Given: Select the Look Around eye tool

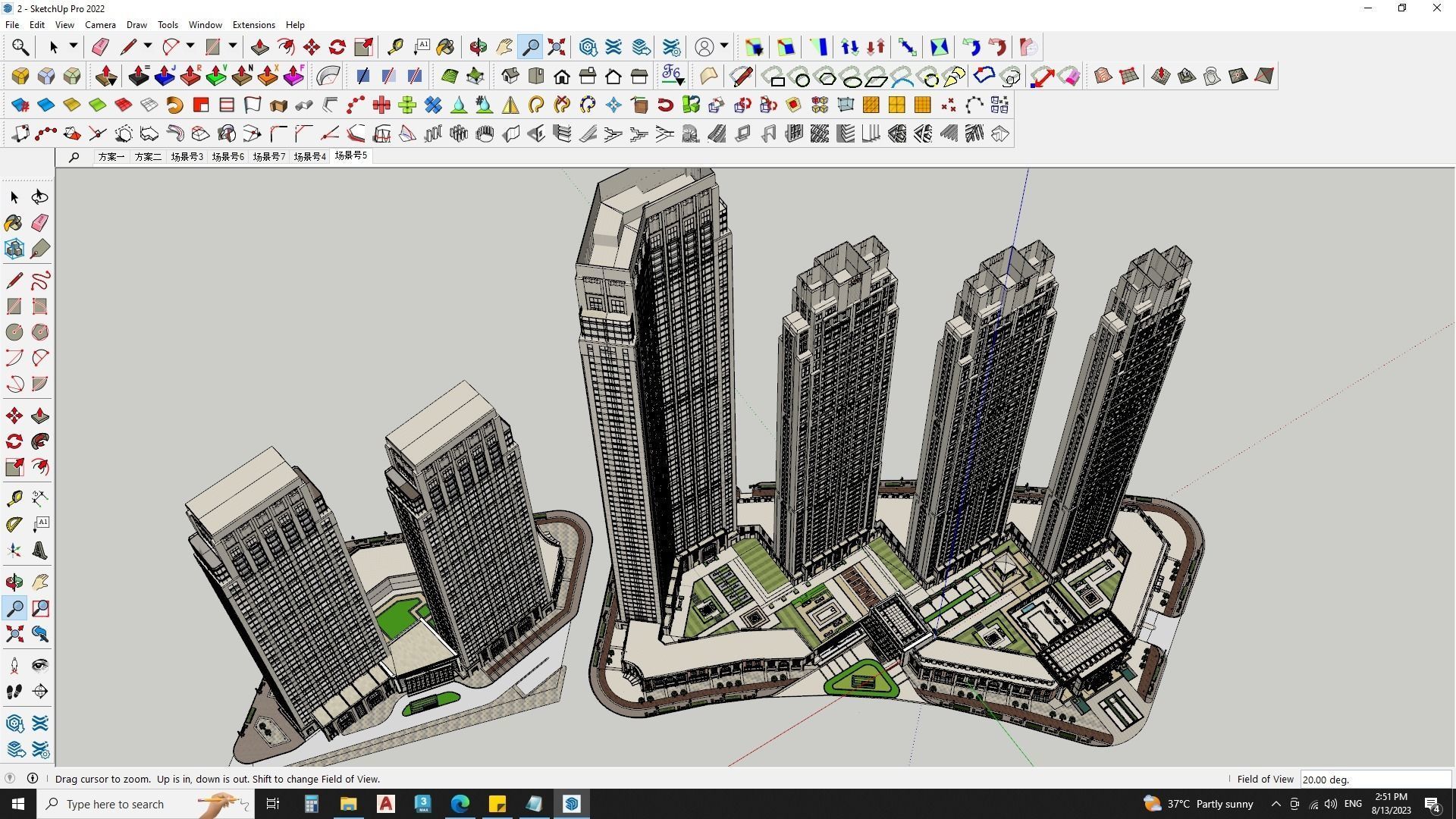Looking at the screenshot, I should coord(40,666).
